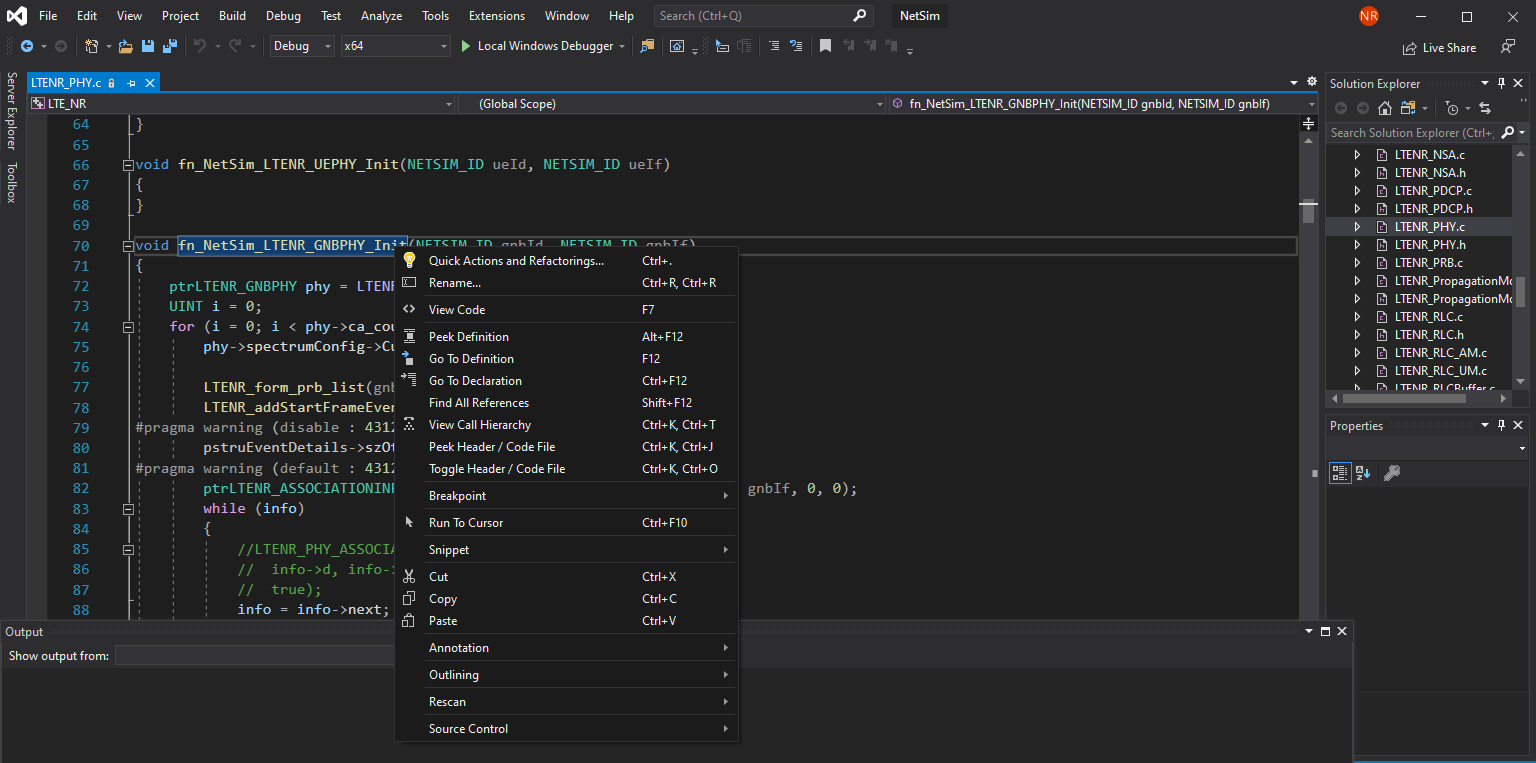The width and height of the screenshot is (1536, 763).
Task: Click Rename in the context menu
Action: (x=454, y=283)
